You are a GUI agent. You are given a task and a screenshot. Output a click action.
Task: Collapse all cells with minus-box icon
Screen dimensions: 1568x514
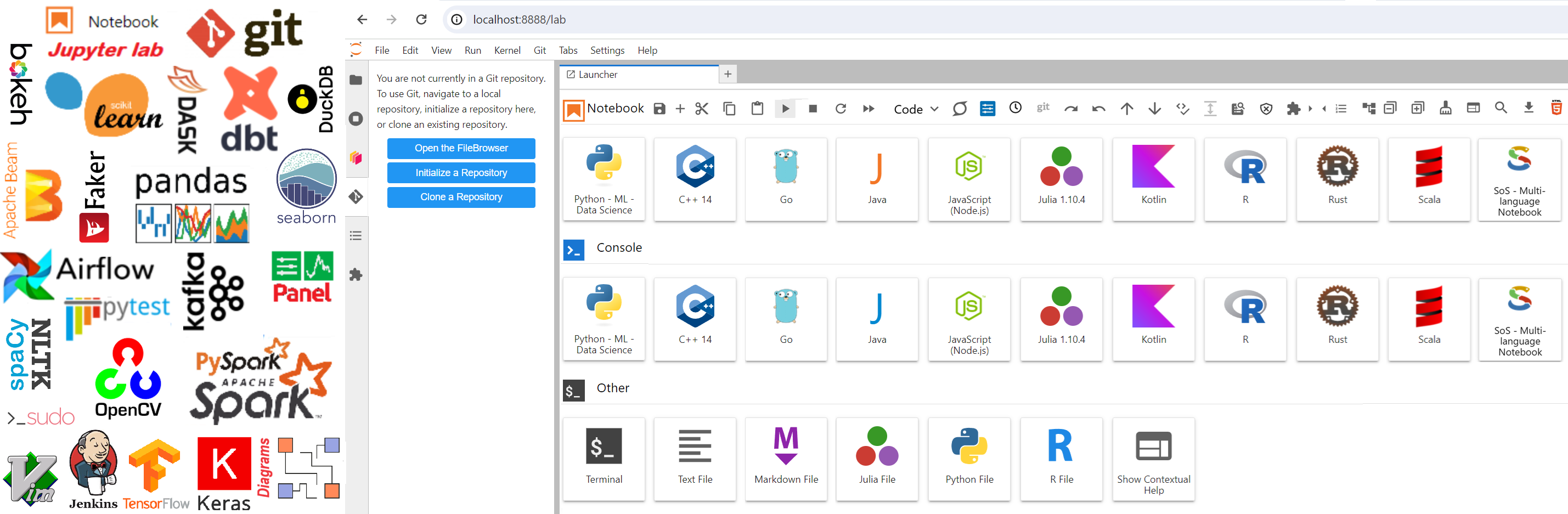coord(1390,108)
